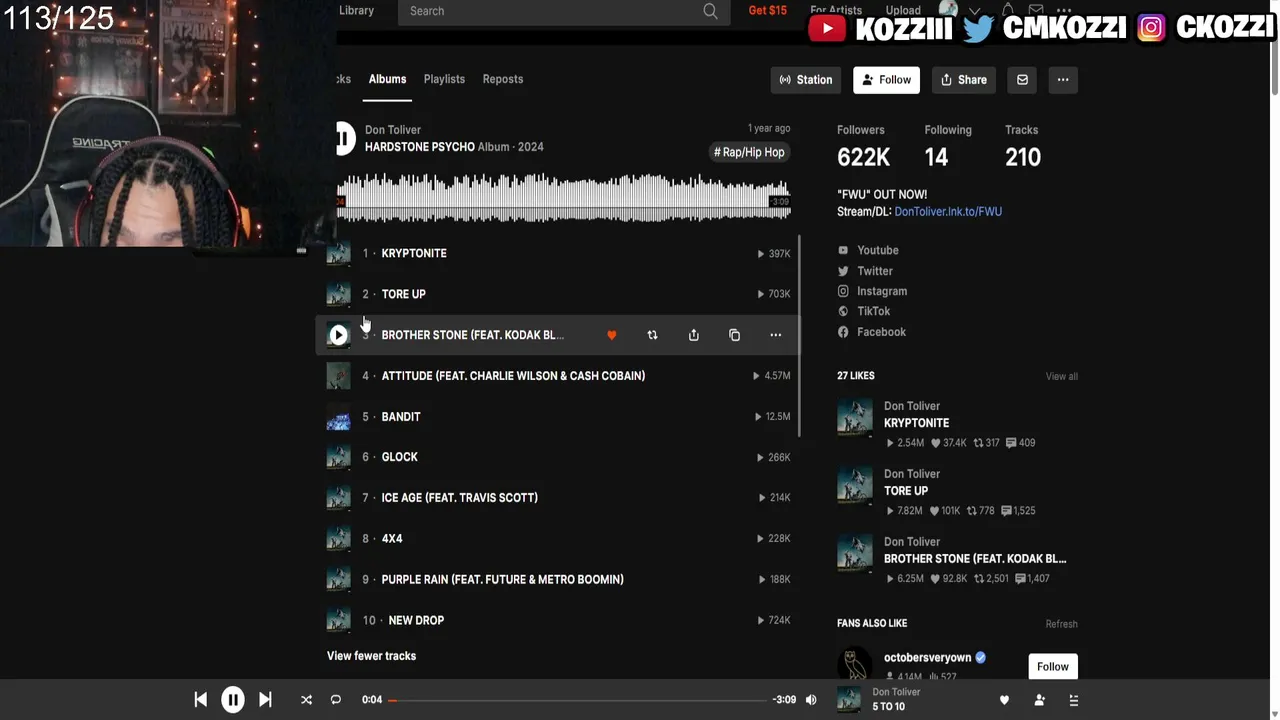Select the 4X4 track row
The height and width of the screenshot is (720, 1280).
558,538
